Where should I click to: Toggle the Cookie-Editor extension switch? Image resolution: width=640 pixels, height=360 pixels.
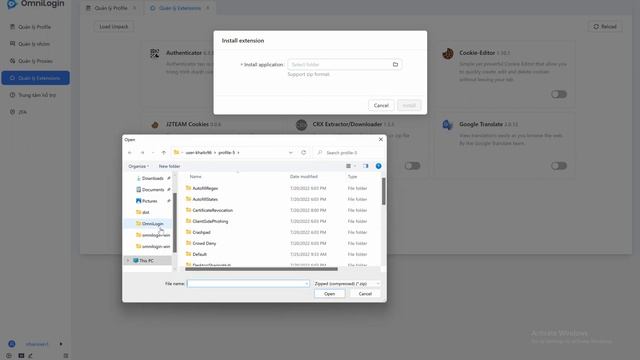[x=559, y=94]
